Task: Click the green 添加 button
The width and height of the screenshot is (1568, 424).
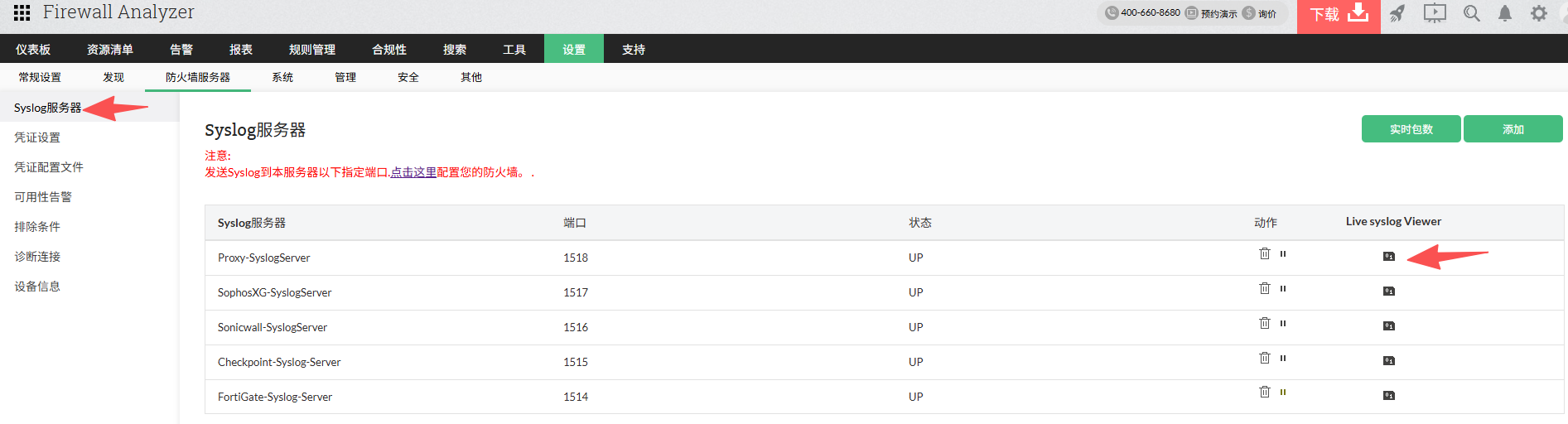Action: (x=1513, y=129)
